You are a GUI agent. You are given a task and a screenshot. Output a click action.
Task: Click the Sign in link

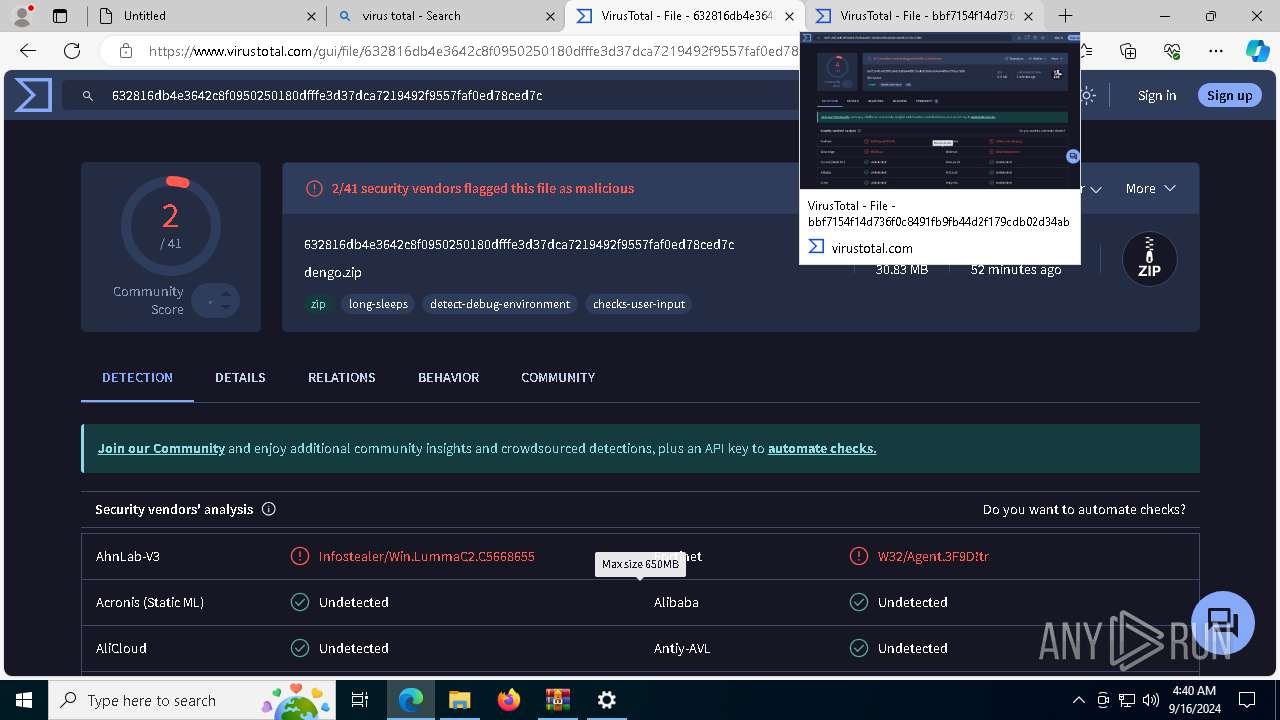click(x=1157, y=96)
